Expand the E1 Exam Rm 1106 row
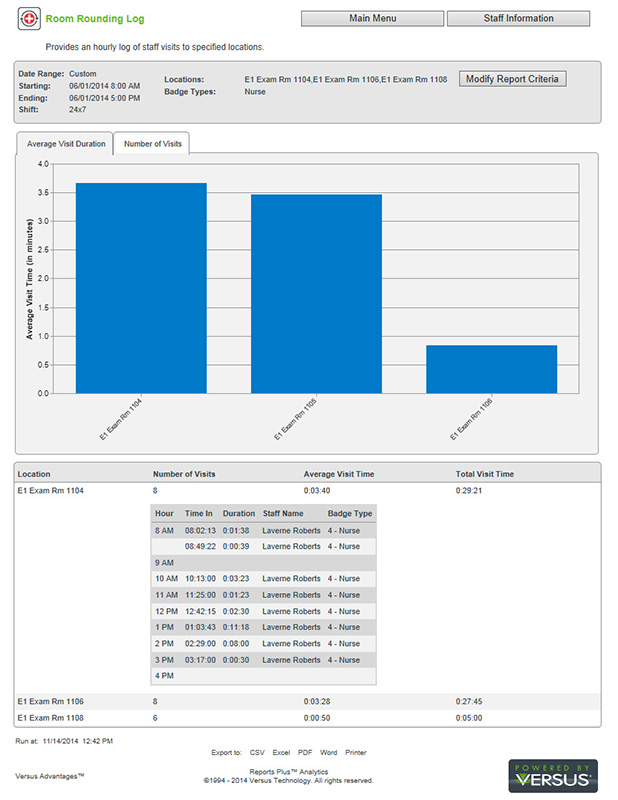Viewport: 618px width, 800px height. 47,702
